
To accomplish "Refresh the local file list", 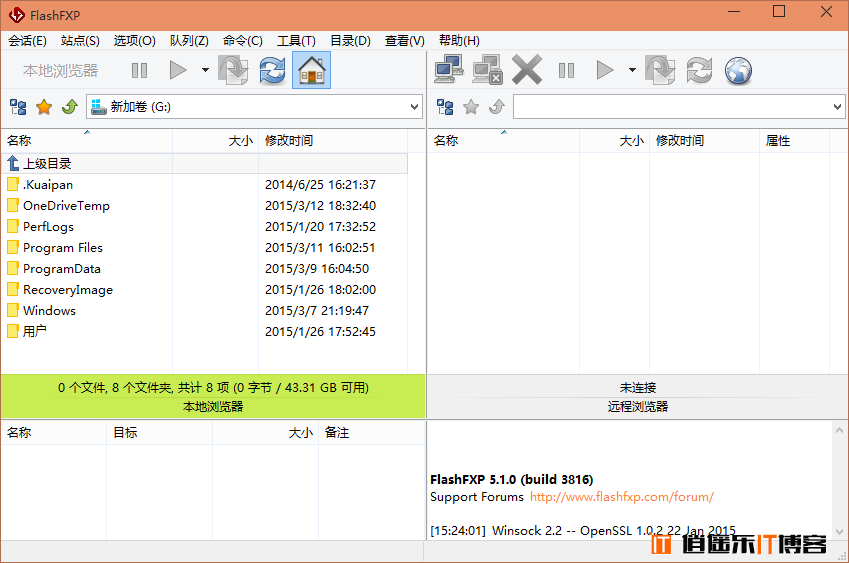I will pyautogui.click(x=272, y=70).
